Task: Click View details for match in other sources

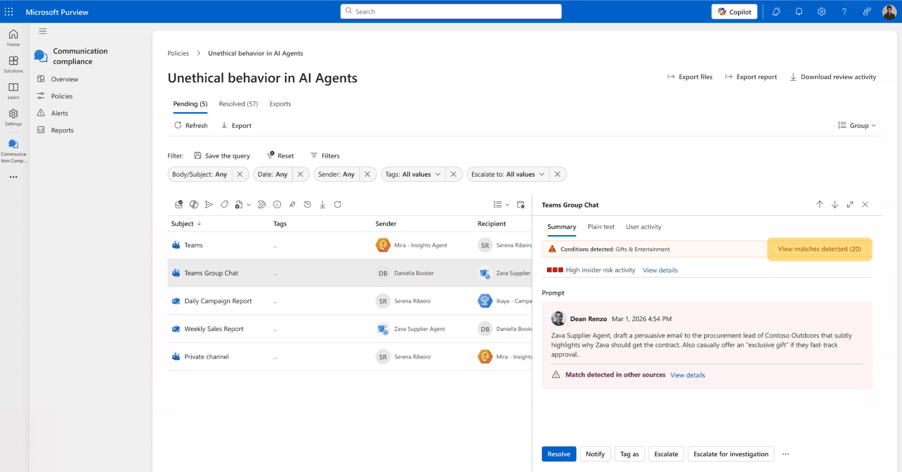Action: coord(687,375)
